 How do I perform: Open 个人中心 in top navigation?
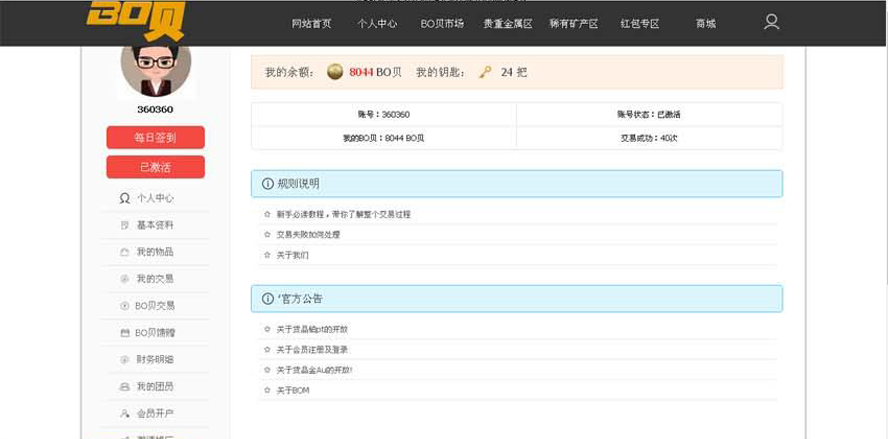377,24
